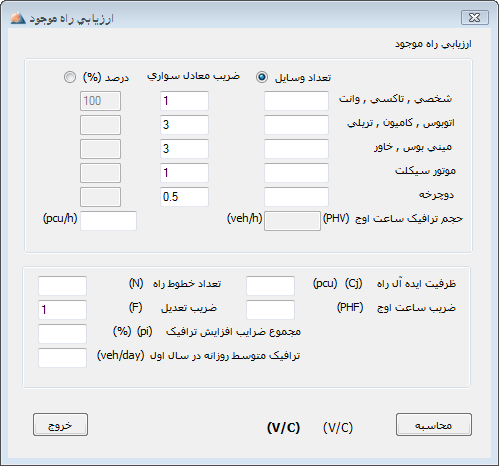Click the traffic growth (pi) percent field
499x466 pixels.
(x=62, y=334)
